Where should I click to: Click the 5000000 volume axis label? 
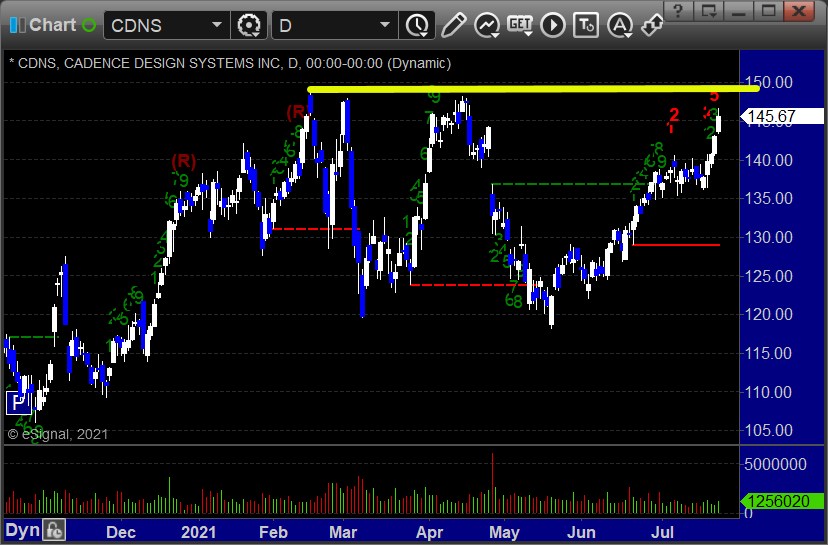click(775, 464)
